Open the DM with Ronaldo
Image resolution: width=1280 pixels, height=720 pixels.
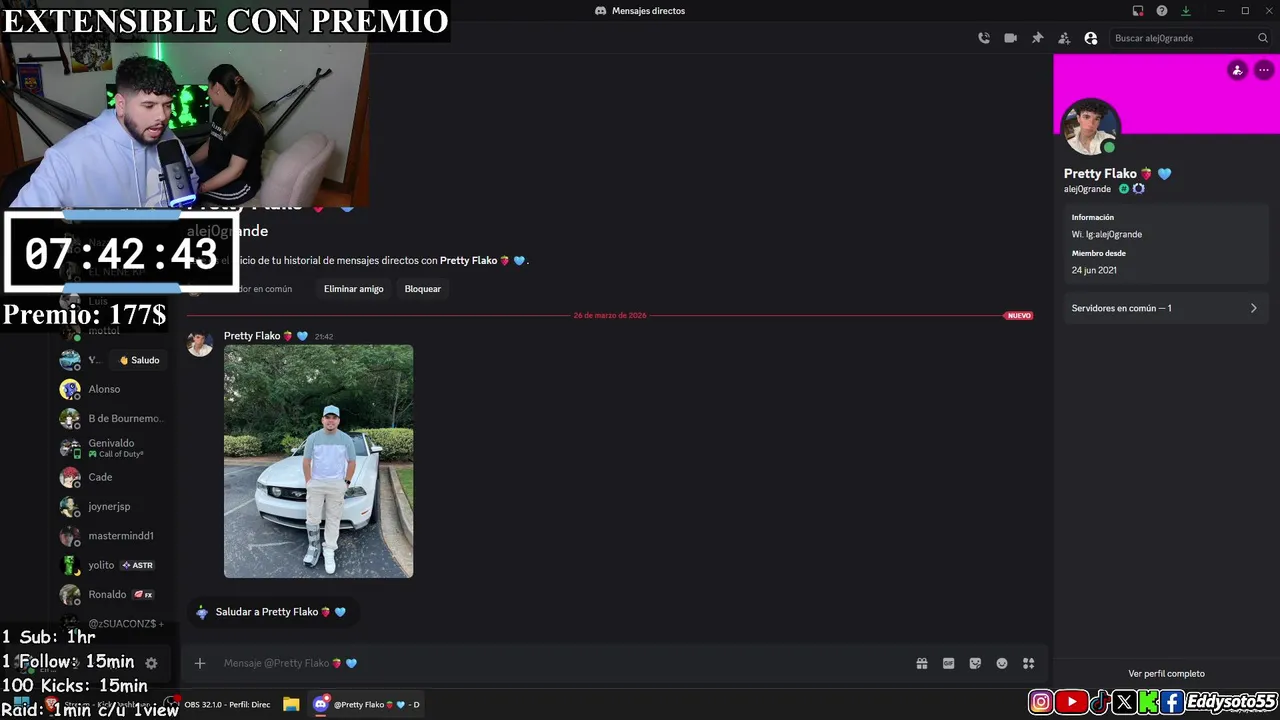coord(112,595)
